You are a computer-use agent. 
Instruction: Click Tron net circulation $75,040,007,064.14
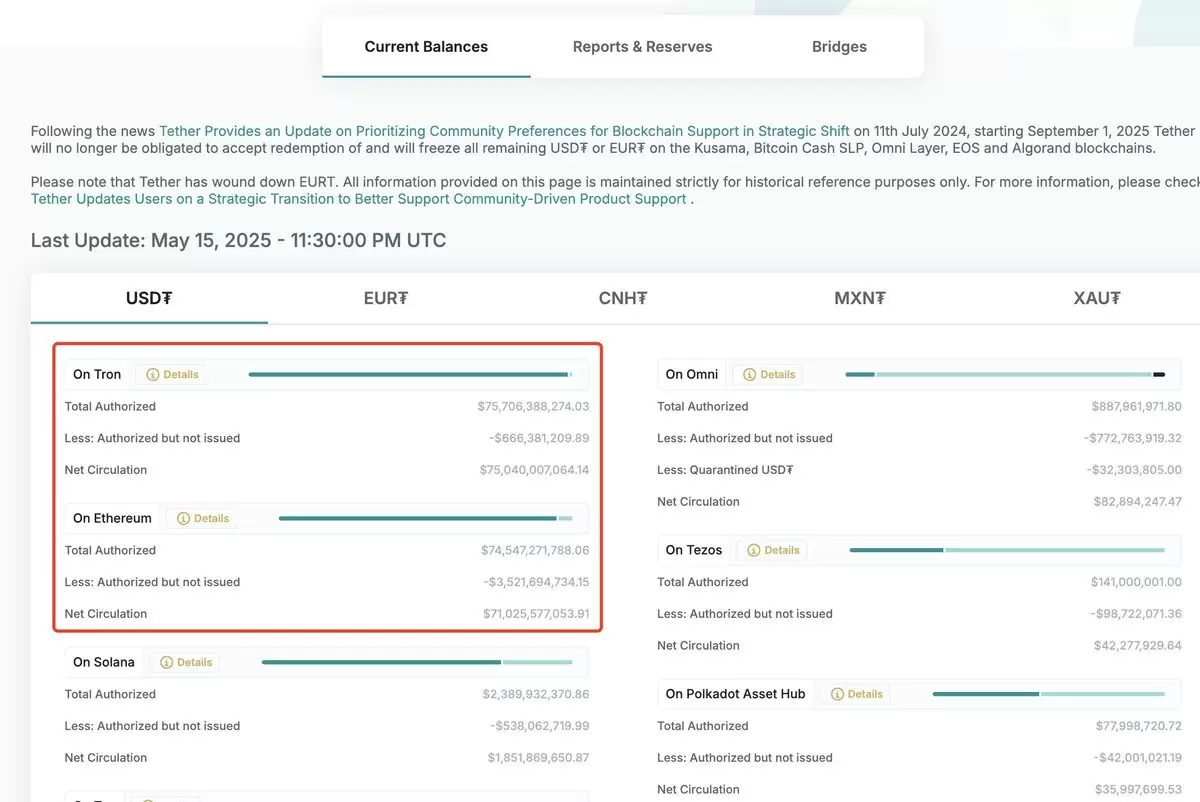pyautogui.click(x=533, y=470)
